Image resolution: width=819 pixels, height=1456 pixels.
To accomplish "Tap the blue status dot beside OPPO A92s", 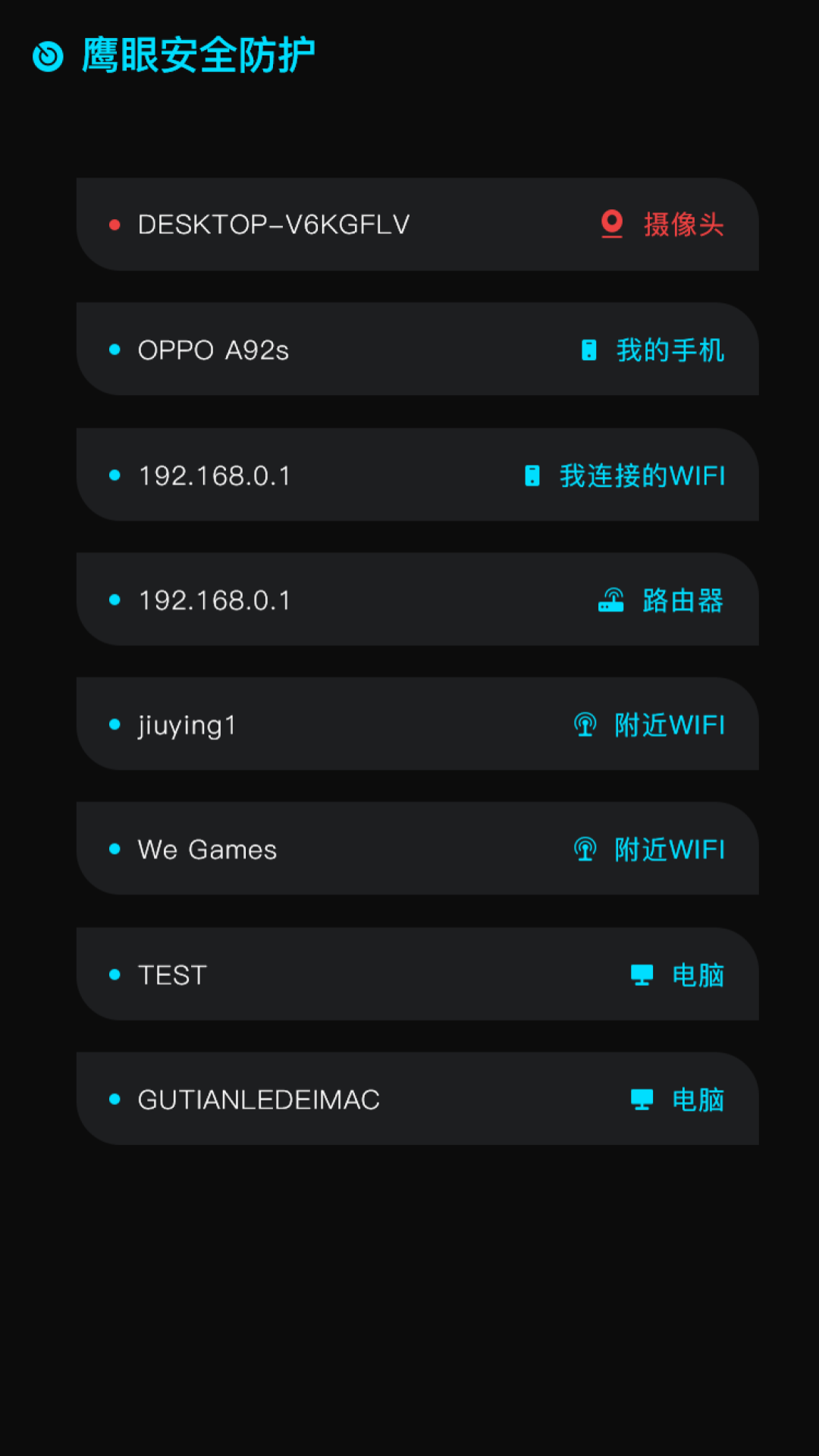I will coord(115,350).
